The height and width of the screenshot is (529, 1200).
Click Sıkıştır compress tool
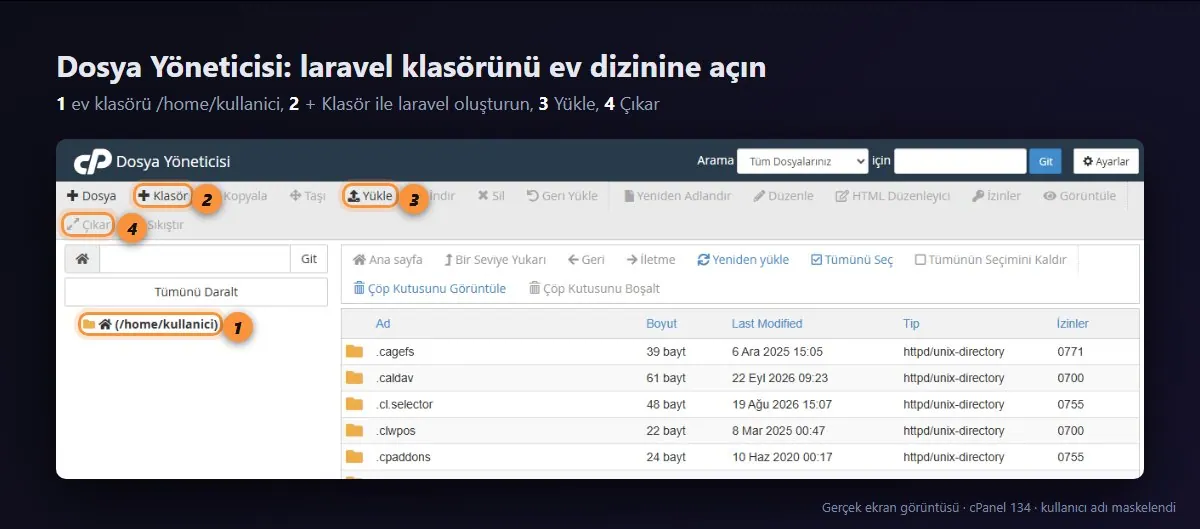(165, 225)
